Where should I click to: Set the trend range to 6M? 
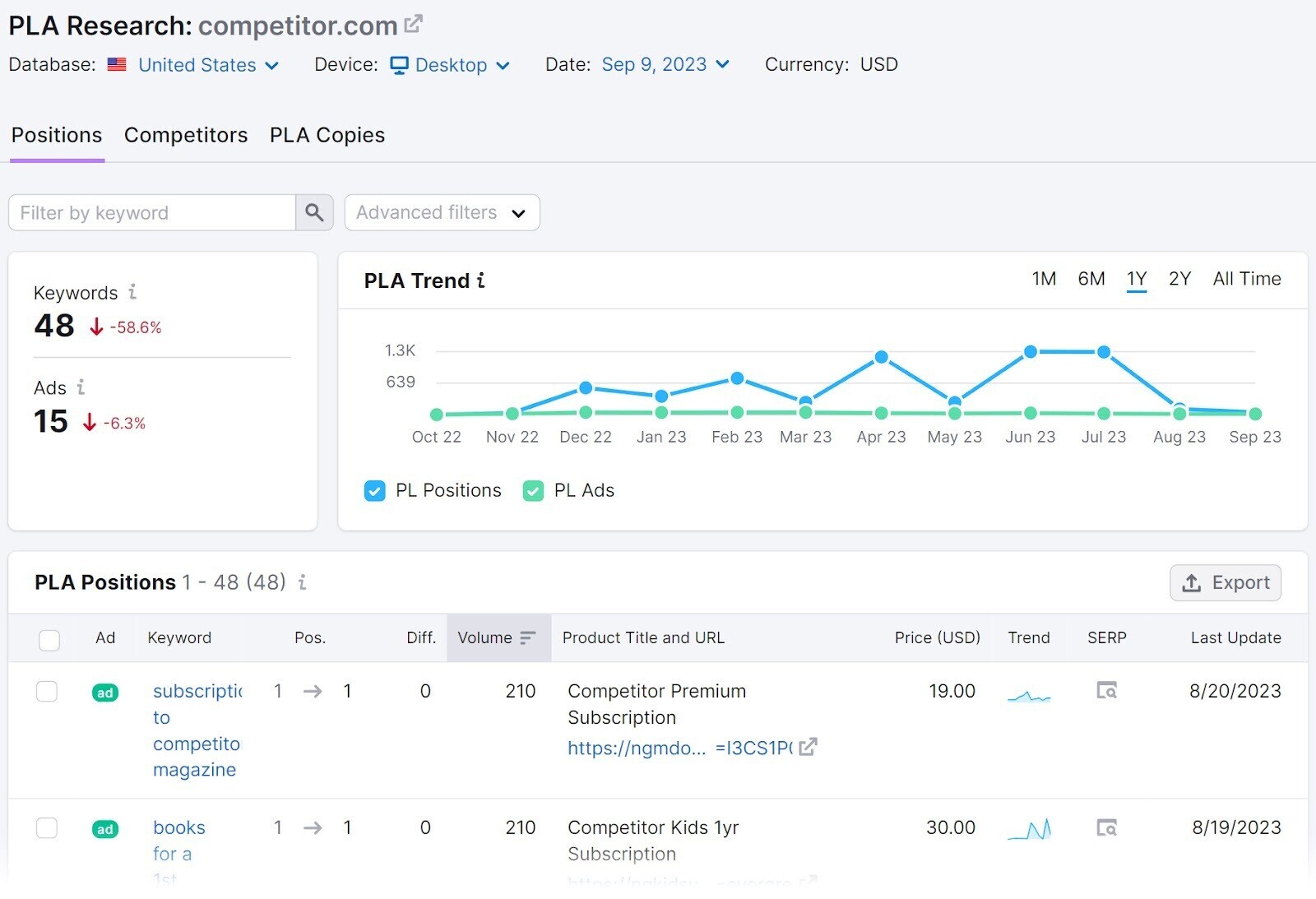pyautogui.click(x=1091, y=279)
